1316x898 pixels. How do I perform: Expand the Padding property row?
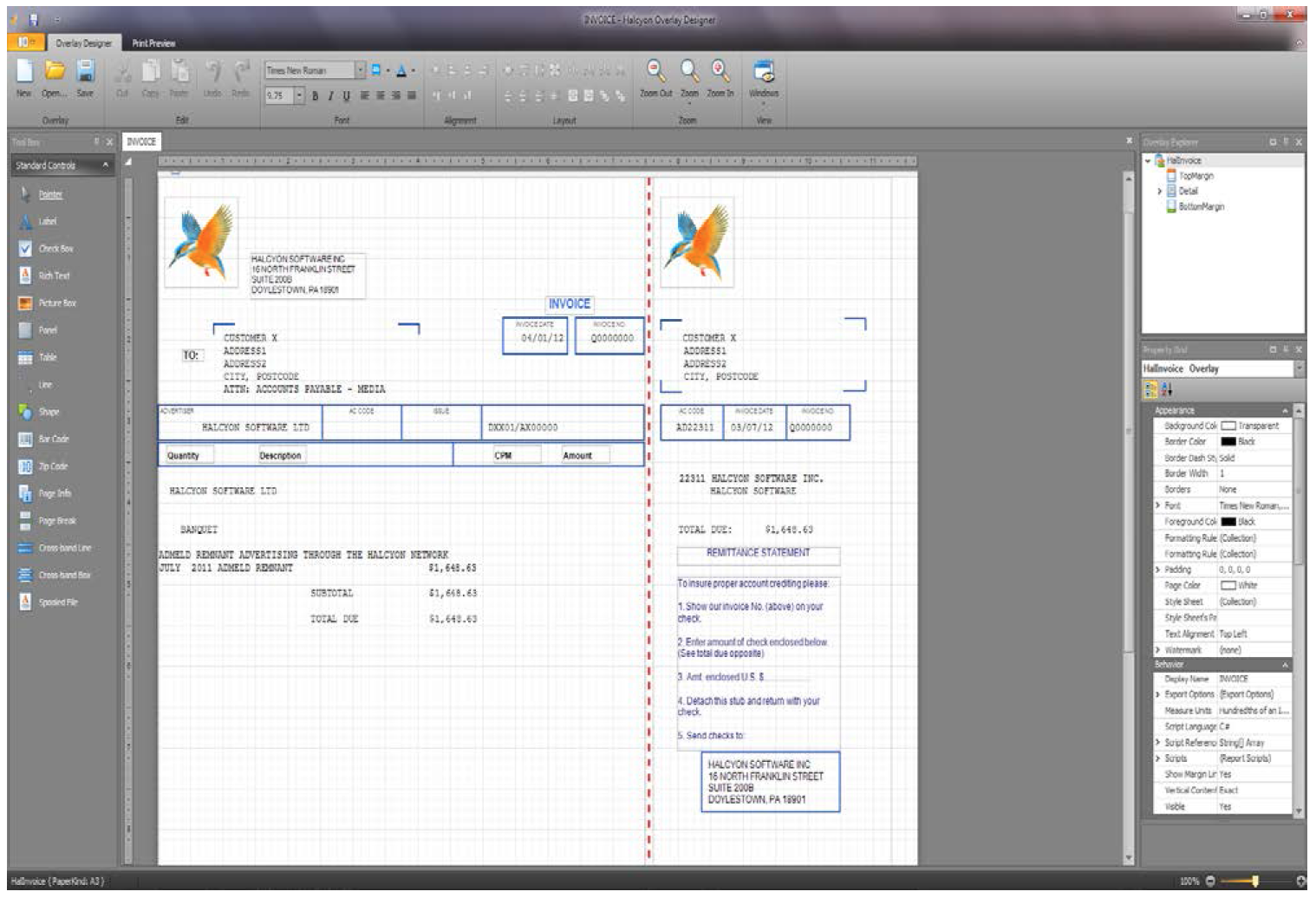[1157, 569]
